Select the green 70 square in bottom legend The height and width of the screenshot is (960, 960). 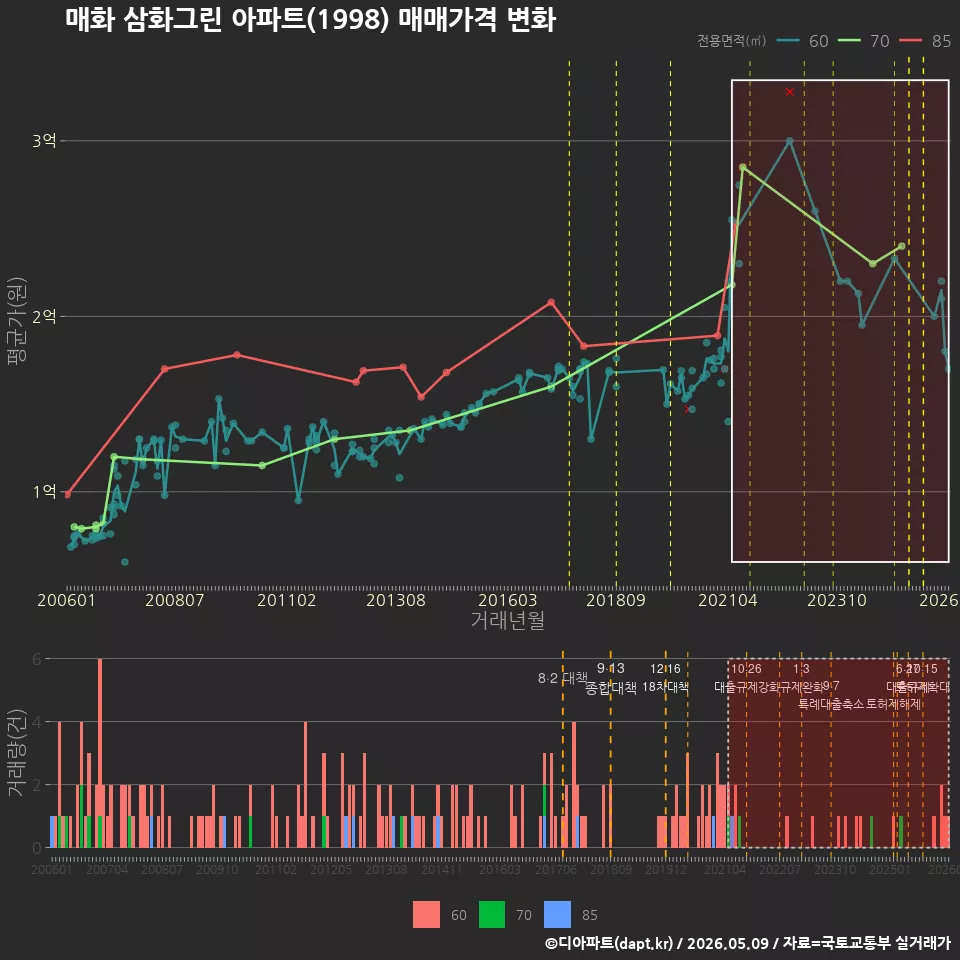click(x=492, y=915)
